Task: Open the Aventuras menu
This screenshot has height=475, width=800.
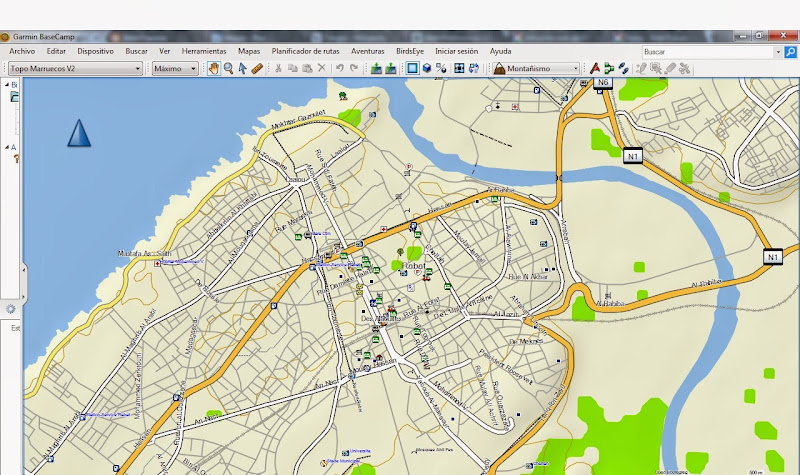Action: [x=367, y=51]
